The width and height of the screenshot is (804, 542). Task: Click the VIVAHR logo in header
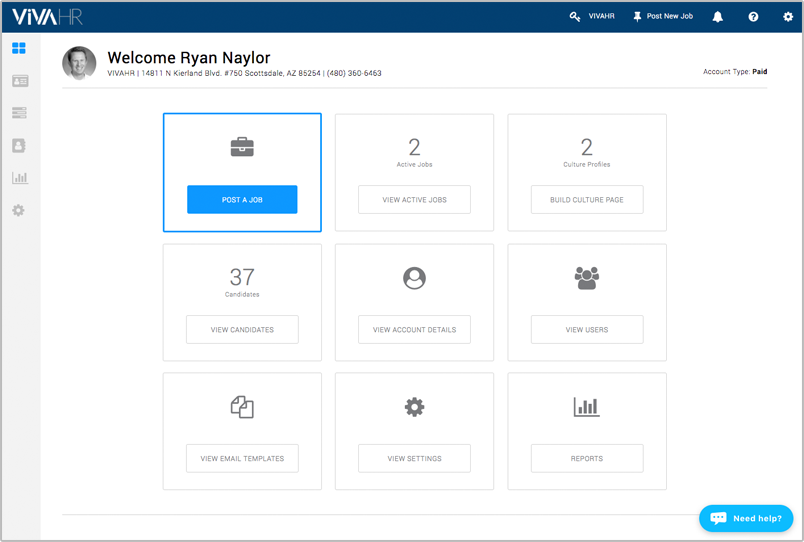47,17
